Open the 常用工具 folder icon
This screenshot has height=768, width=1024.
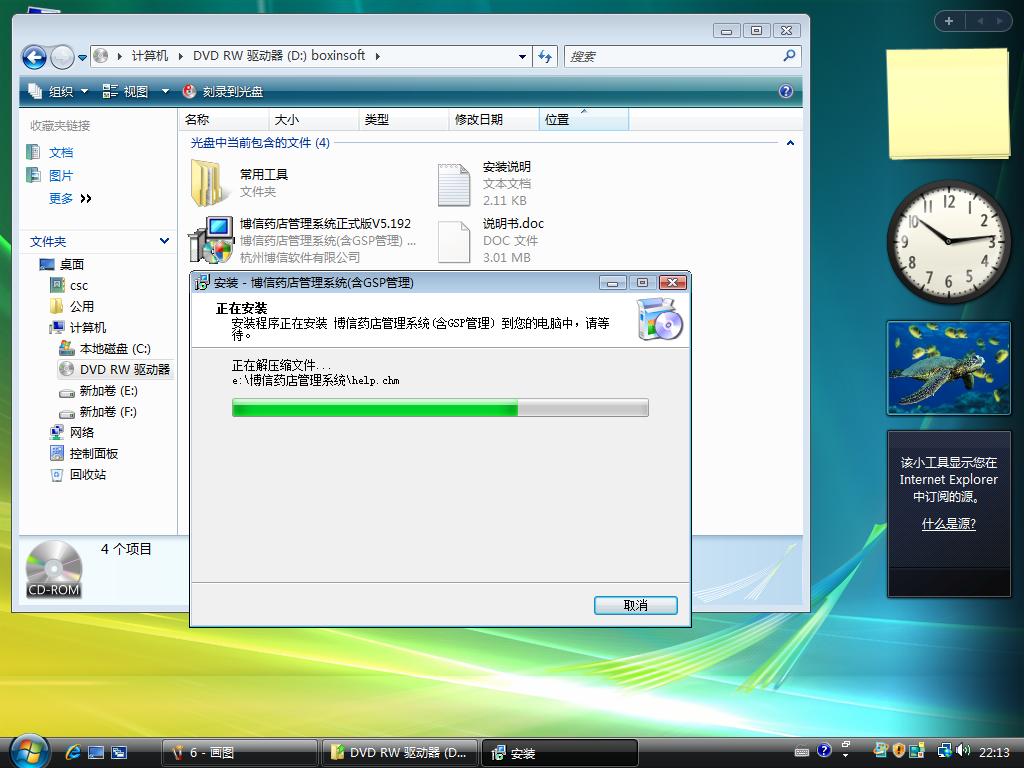[208, 183]
